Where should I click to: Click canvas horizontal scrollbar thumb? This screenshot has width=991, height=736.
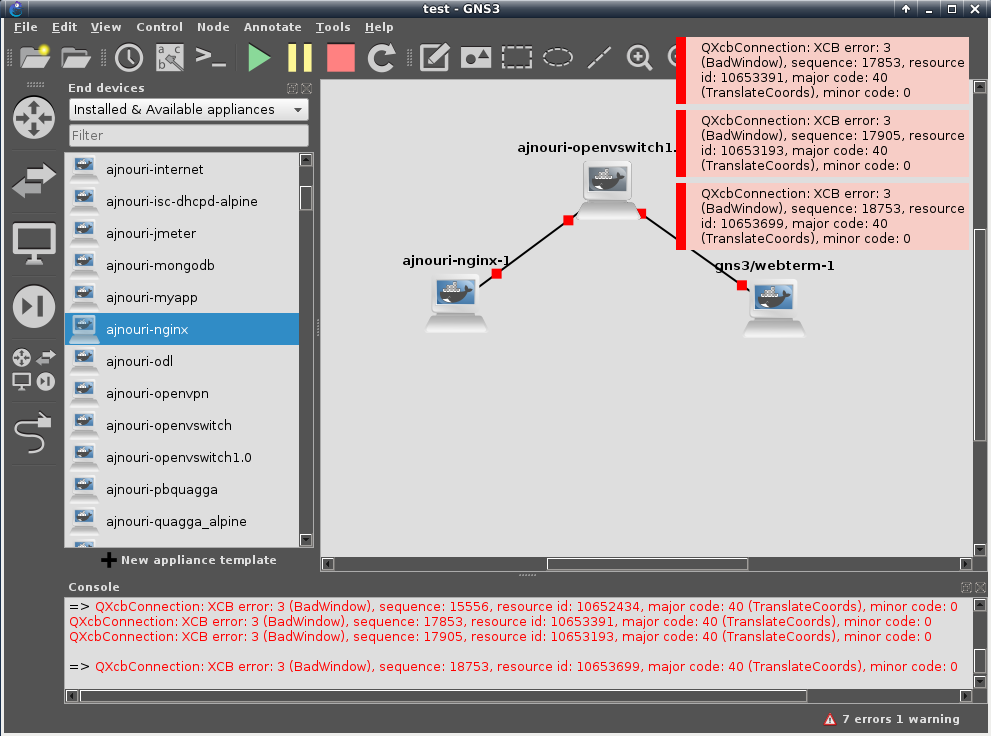tap(647, 564)
